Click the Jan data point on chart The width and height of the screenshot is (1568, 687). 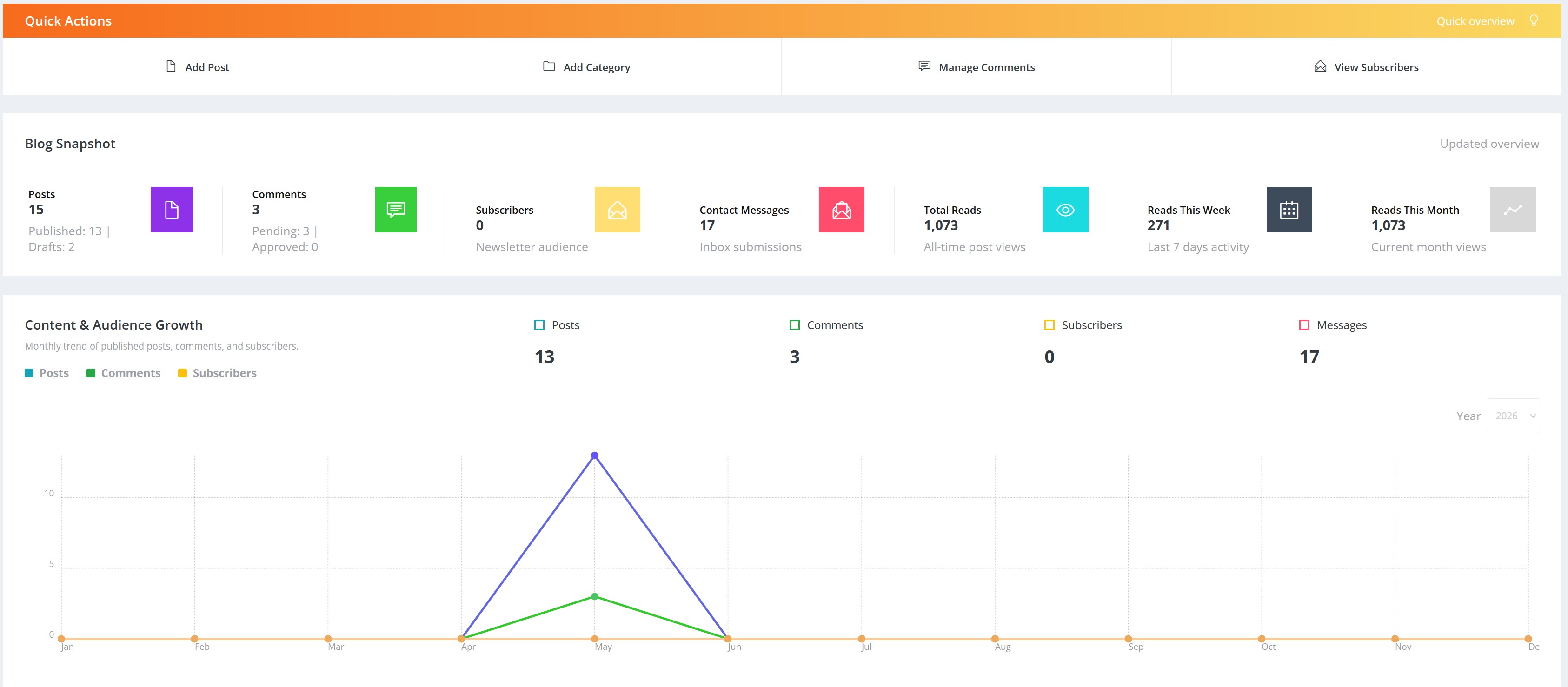(61, 638)
